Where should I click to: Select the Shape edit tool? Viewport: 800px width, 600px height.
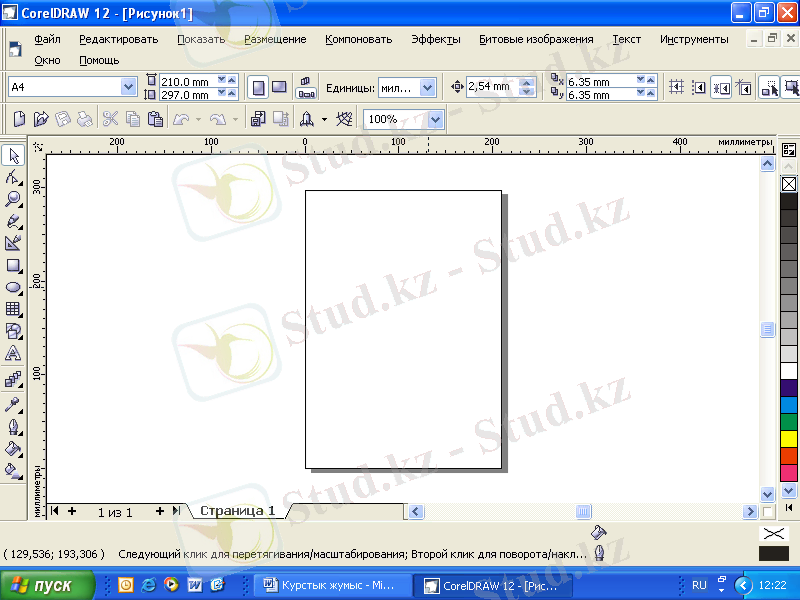13,178
